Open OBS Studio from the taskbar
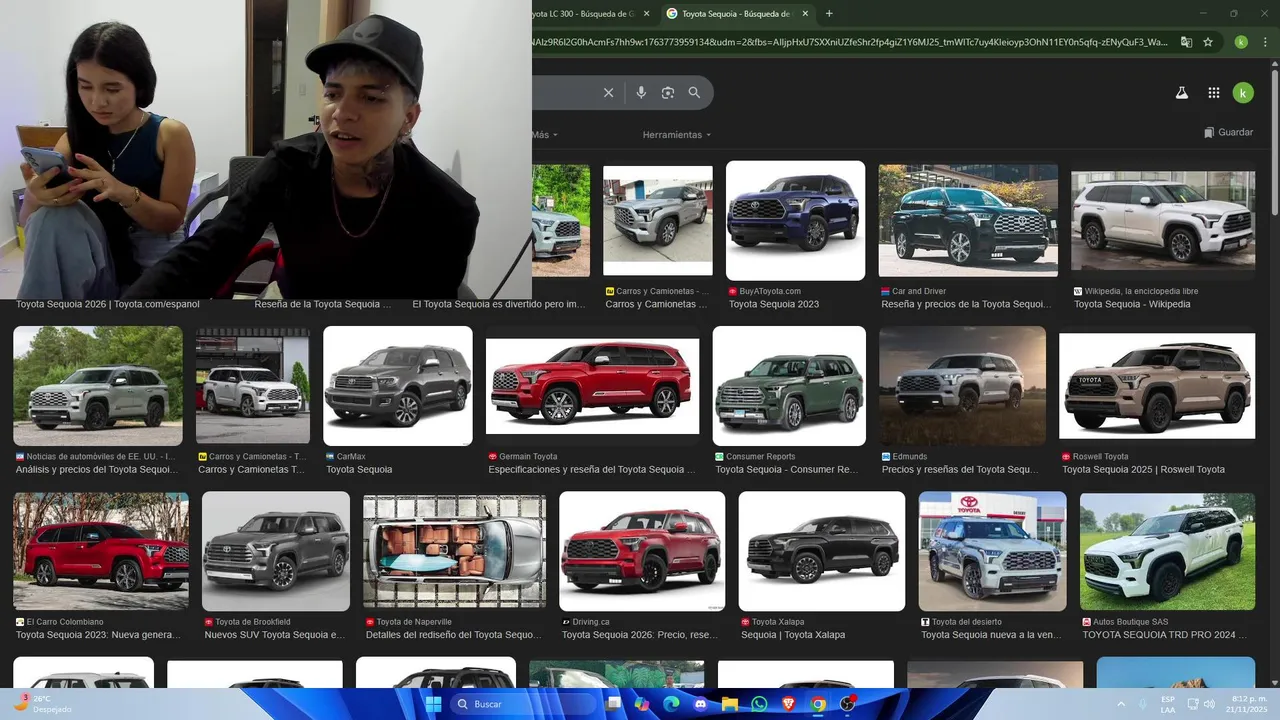The width and height of the screenshot is (1280, 720). [x=848, y=704]
